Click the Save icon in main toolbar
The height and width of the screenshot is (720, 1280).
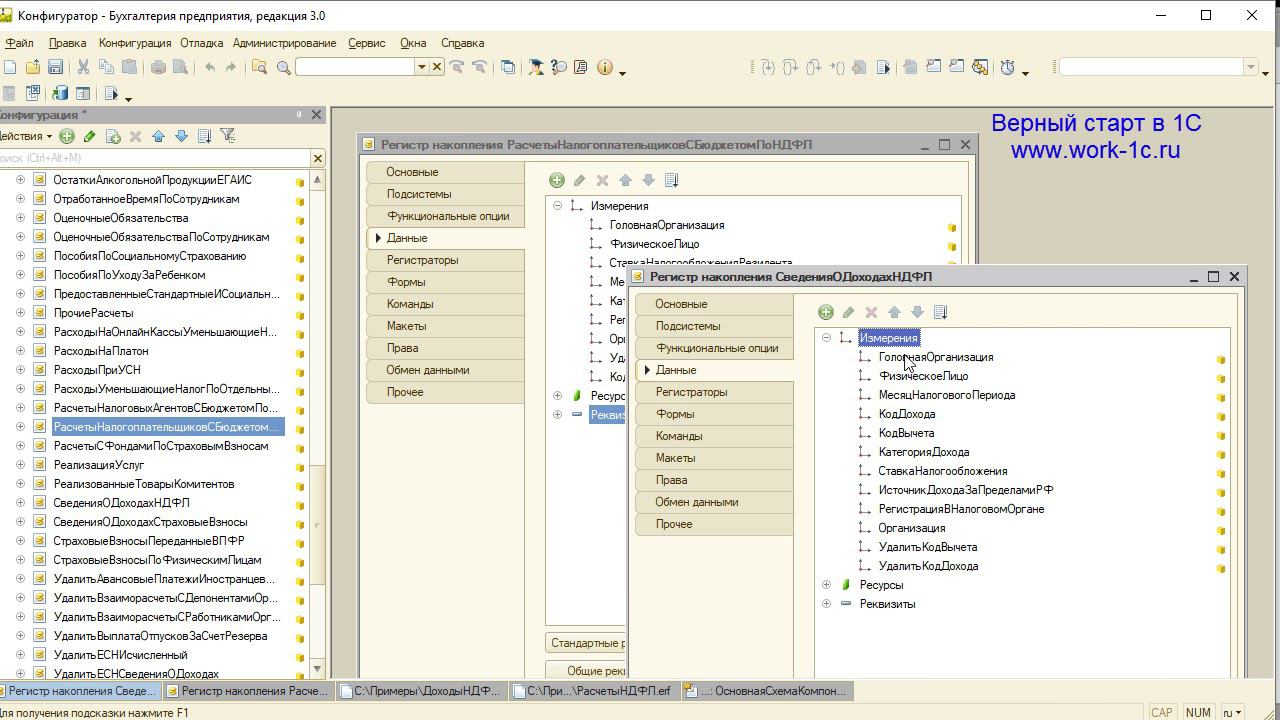click(x=56, y=67)
